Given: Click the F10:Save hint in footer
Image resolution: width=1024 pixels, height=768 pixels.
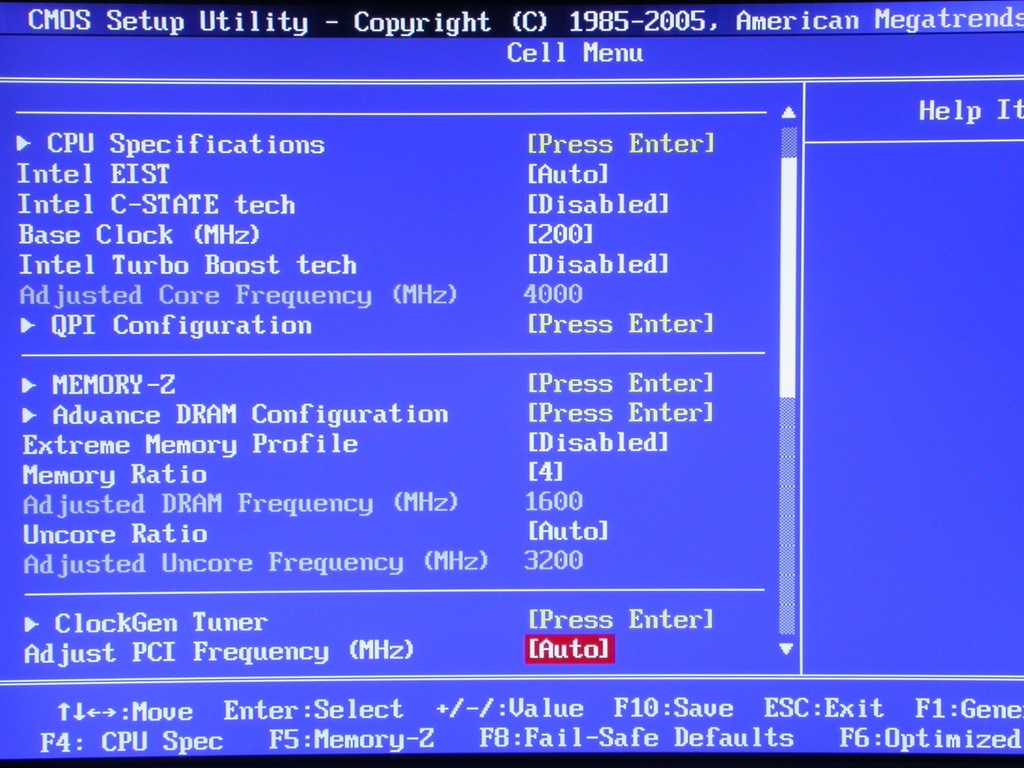Looking at the screenshot, I should [x=673, y=709].
